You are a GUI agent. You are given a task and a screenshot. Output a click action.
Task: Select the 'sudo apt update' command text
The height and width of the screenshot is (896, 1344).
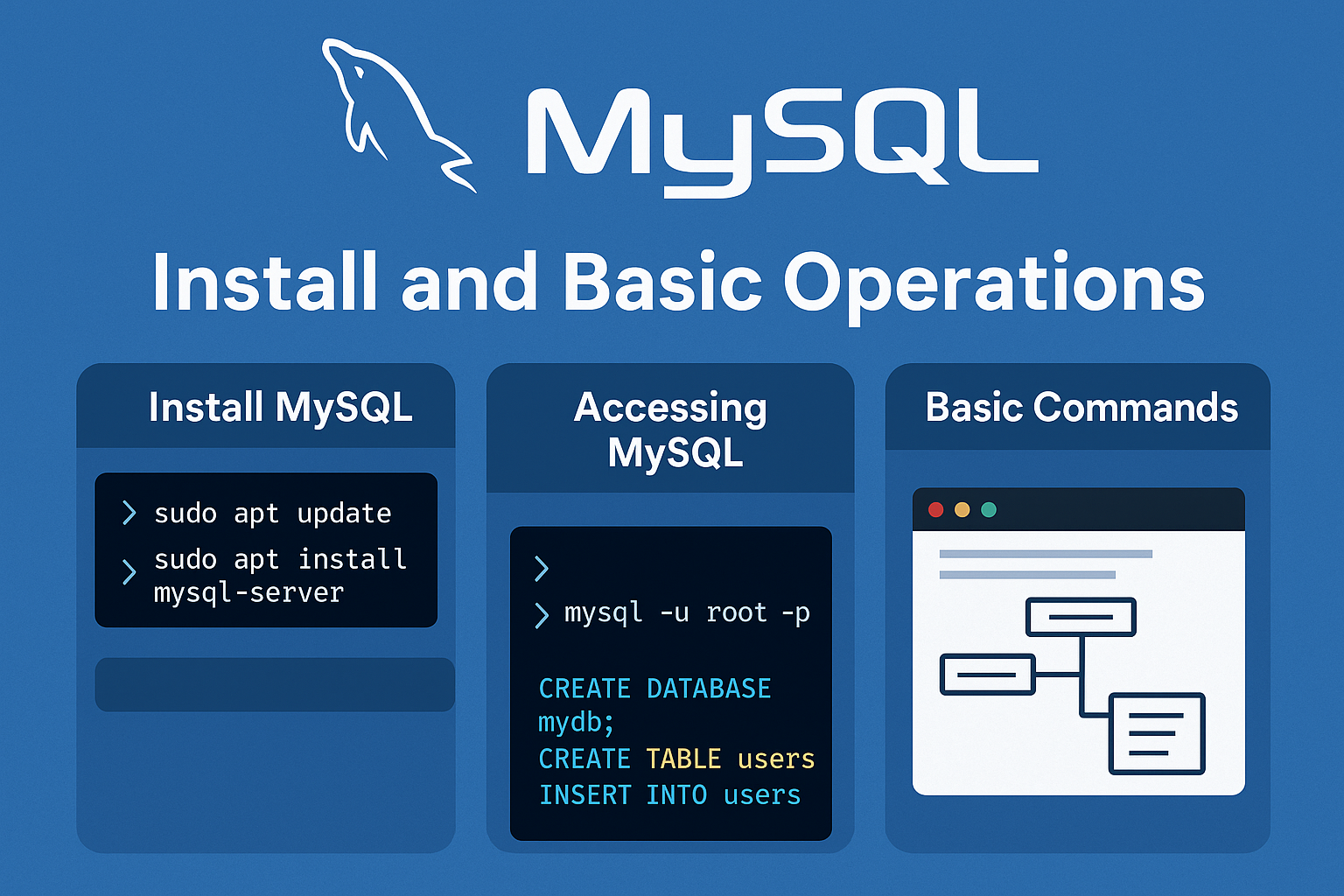tap(272, 514)
